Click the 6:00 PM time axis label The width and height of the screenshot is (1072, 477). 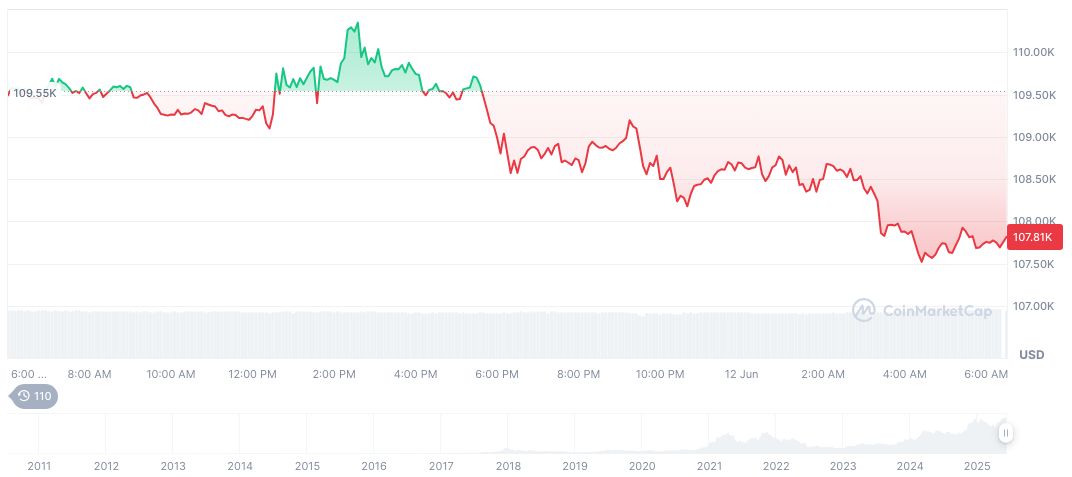497,374
